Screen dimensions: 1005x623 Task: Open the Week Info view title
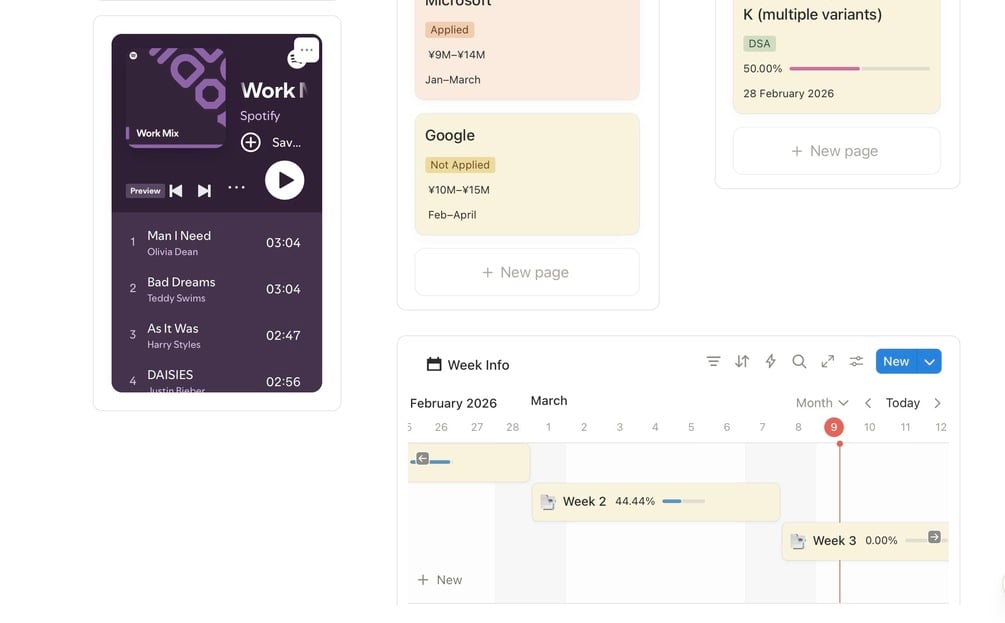coord(468,365)
